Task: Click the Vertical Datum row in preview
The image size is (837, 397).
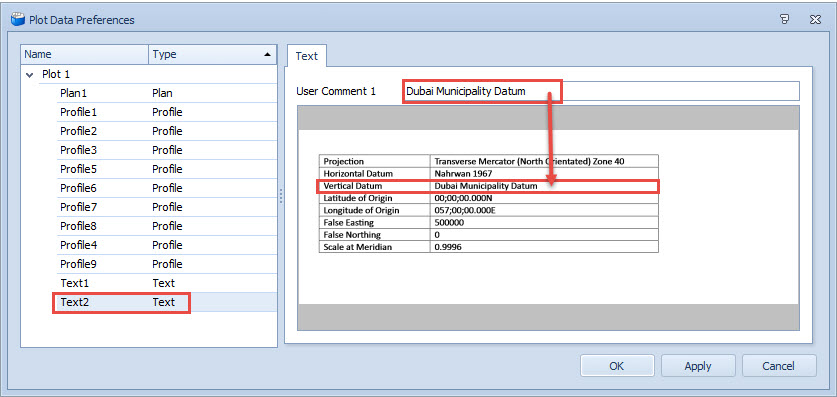Action: pyautogui.click(x=488, y=186)
